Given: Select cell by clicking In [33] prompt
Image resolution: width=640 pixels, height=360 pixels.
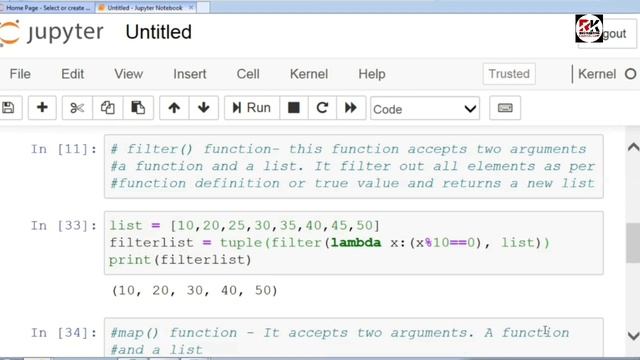Looking at the screenshot, I should (x=64, y=226).
